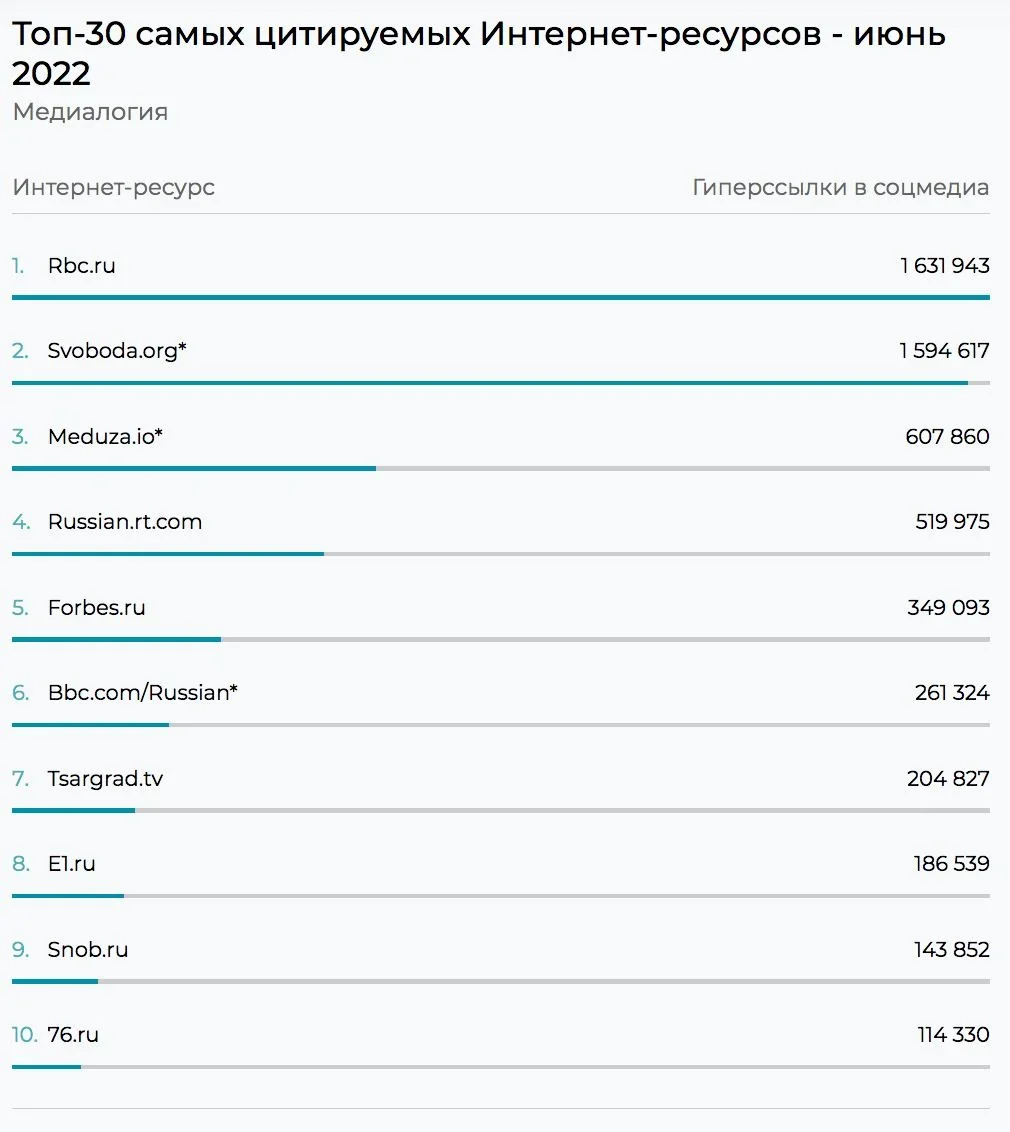Click the value 1 631 943
1010x1132 pixels.
tap(944, 266)
